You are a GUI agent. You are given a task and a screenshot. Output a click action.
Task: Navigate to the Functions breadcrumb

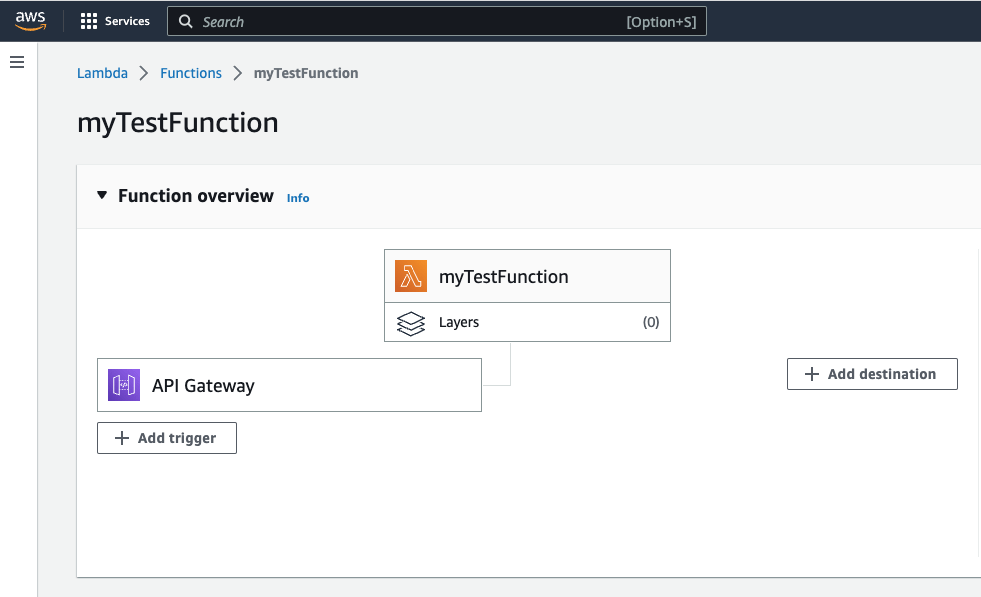[x=191, y=72]
